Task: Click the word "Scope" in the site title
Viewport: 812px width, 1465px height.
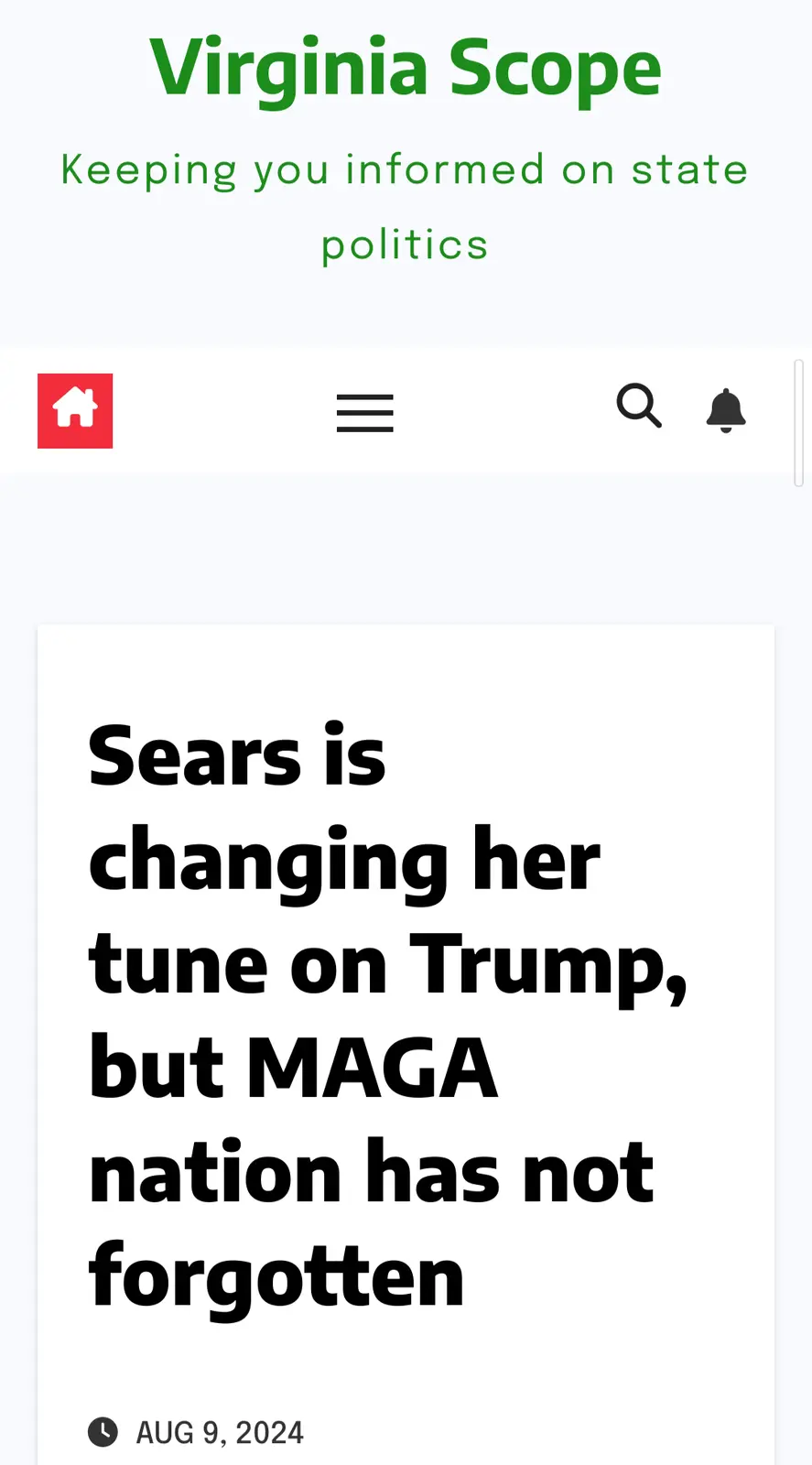Action: (555, 68)
